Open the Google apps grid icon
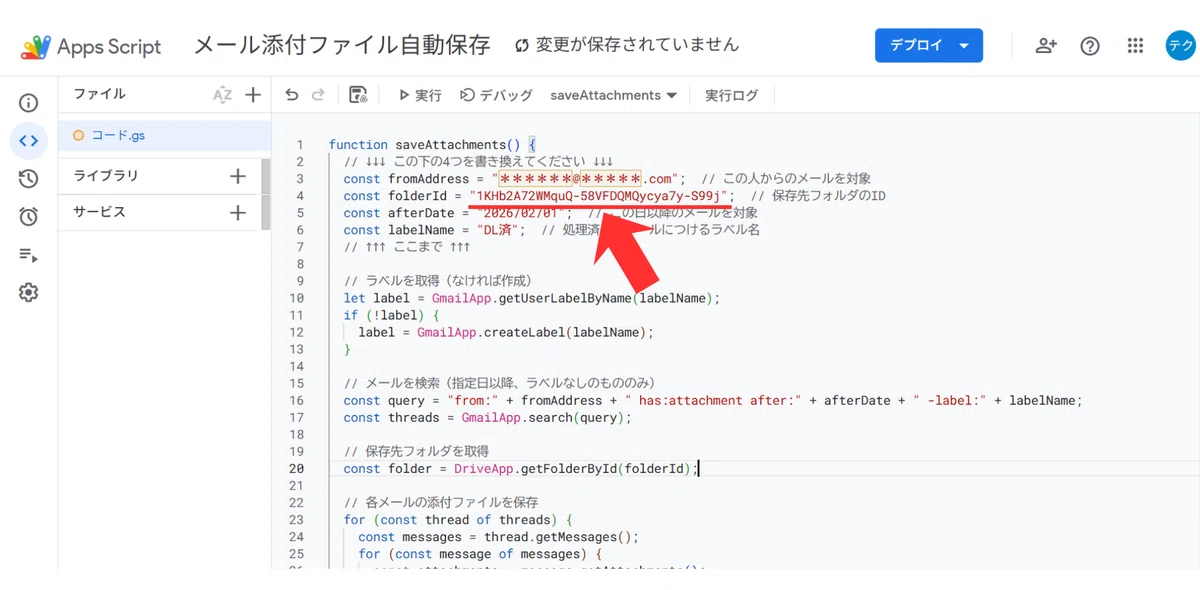This screenshot has width=1200, height=590. point(1135,46)
